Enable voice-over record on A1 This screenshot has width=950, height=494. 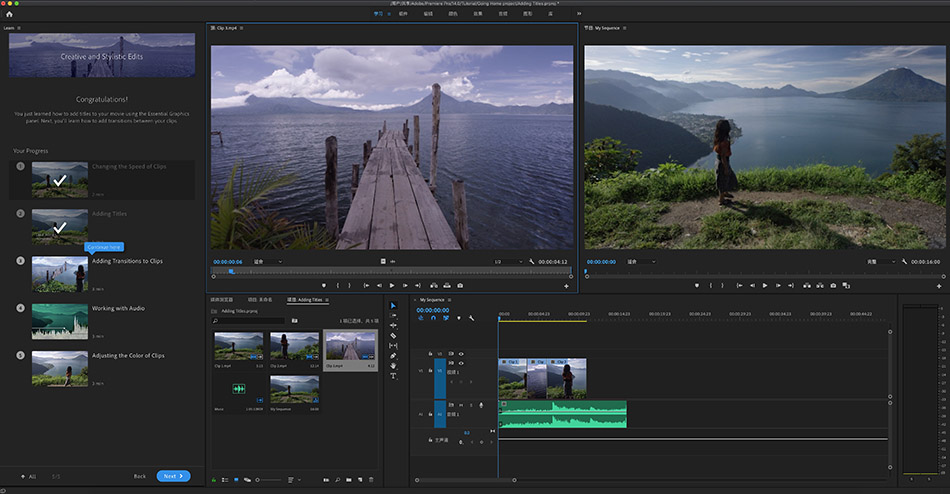point(481,405)
